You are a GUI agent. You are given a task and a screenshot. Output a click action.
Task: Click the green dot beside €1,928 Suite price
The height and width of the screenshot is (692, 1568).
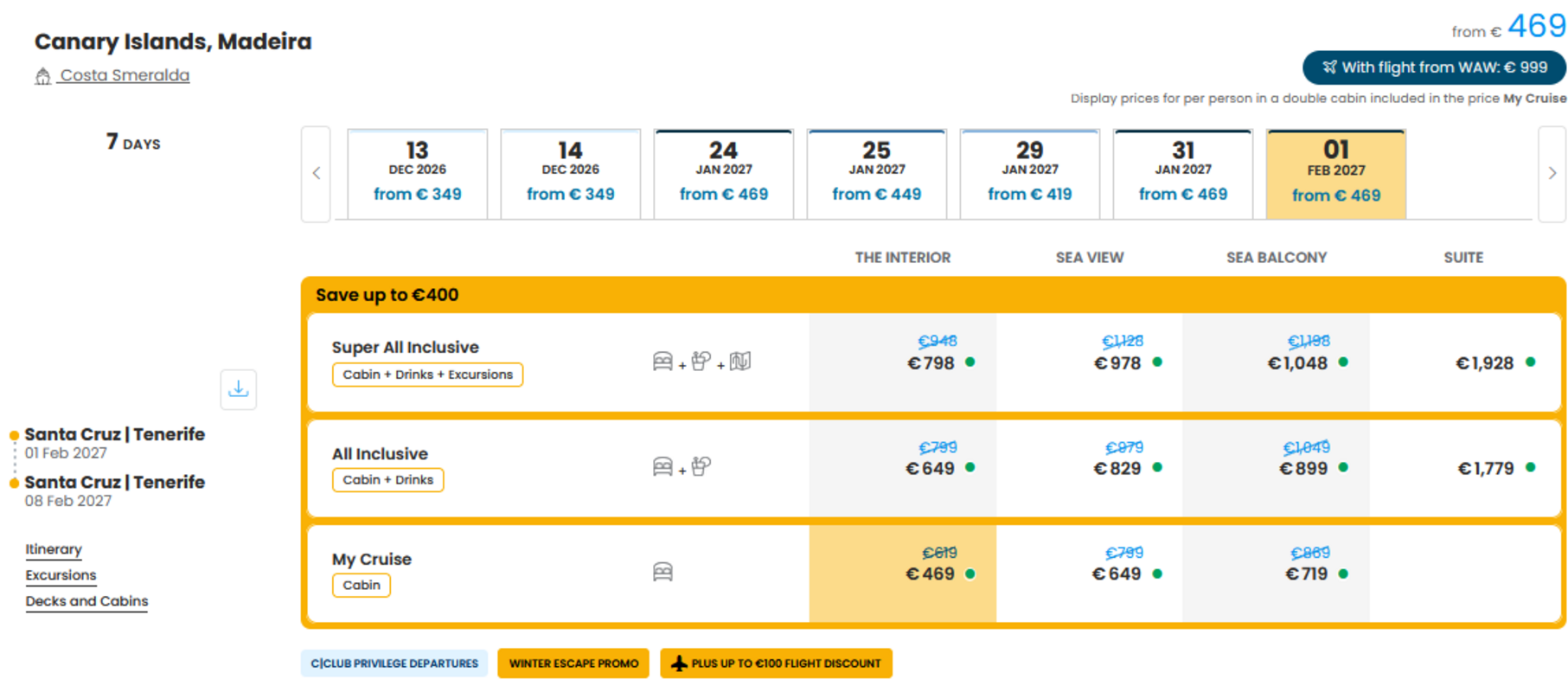click(x=1531, y=362)
